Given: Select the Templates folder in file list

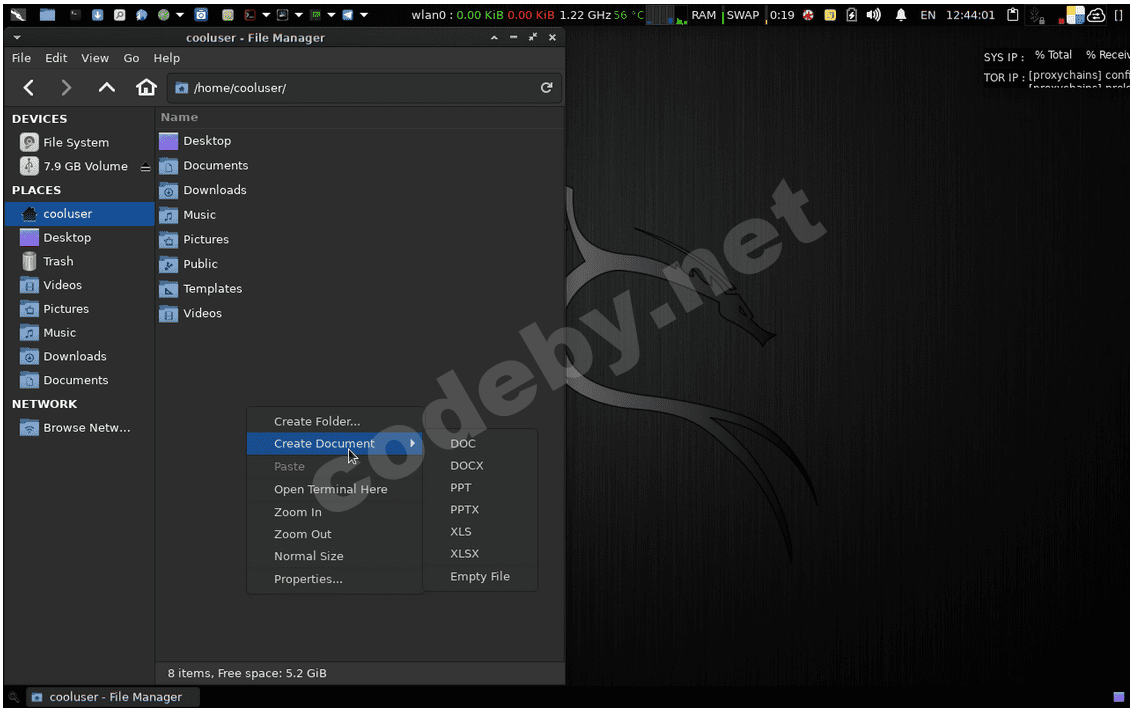Looking at the screenshot, I should [x=201, y=288].
